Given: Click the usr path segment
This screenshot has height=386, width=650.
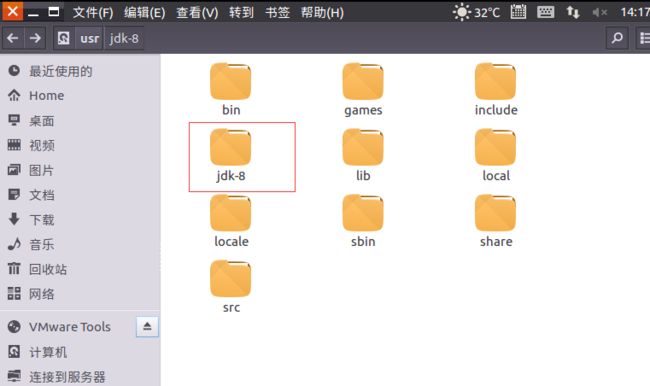Looking at the screenshot, I should (x=90, y=38).
